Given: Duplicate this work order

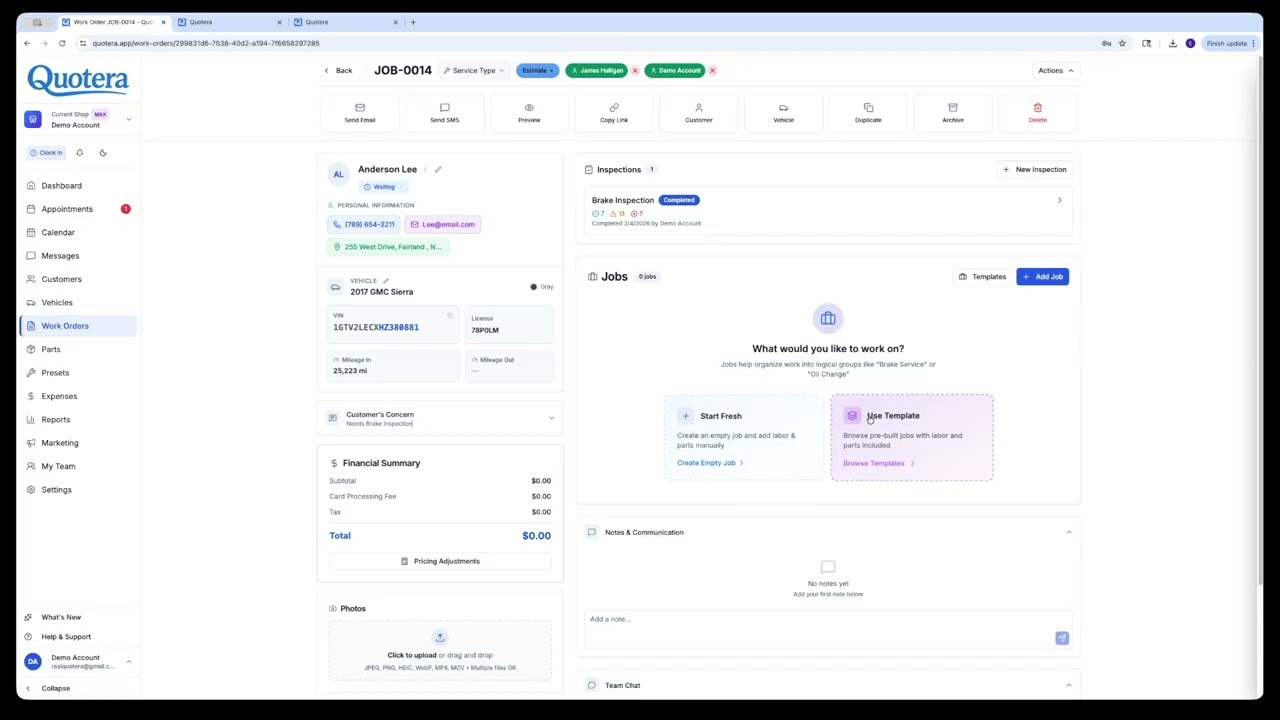Looking at the screenshot, I should coord(868,113).
